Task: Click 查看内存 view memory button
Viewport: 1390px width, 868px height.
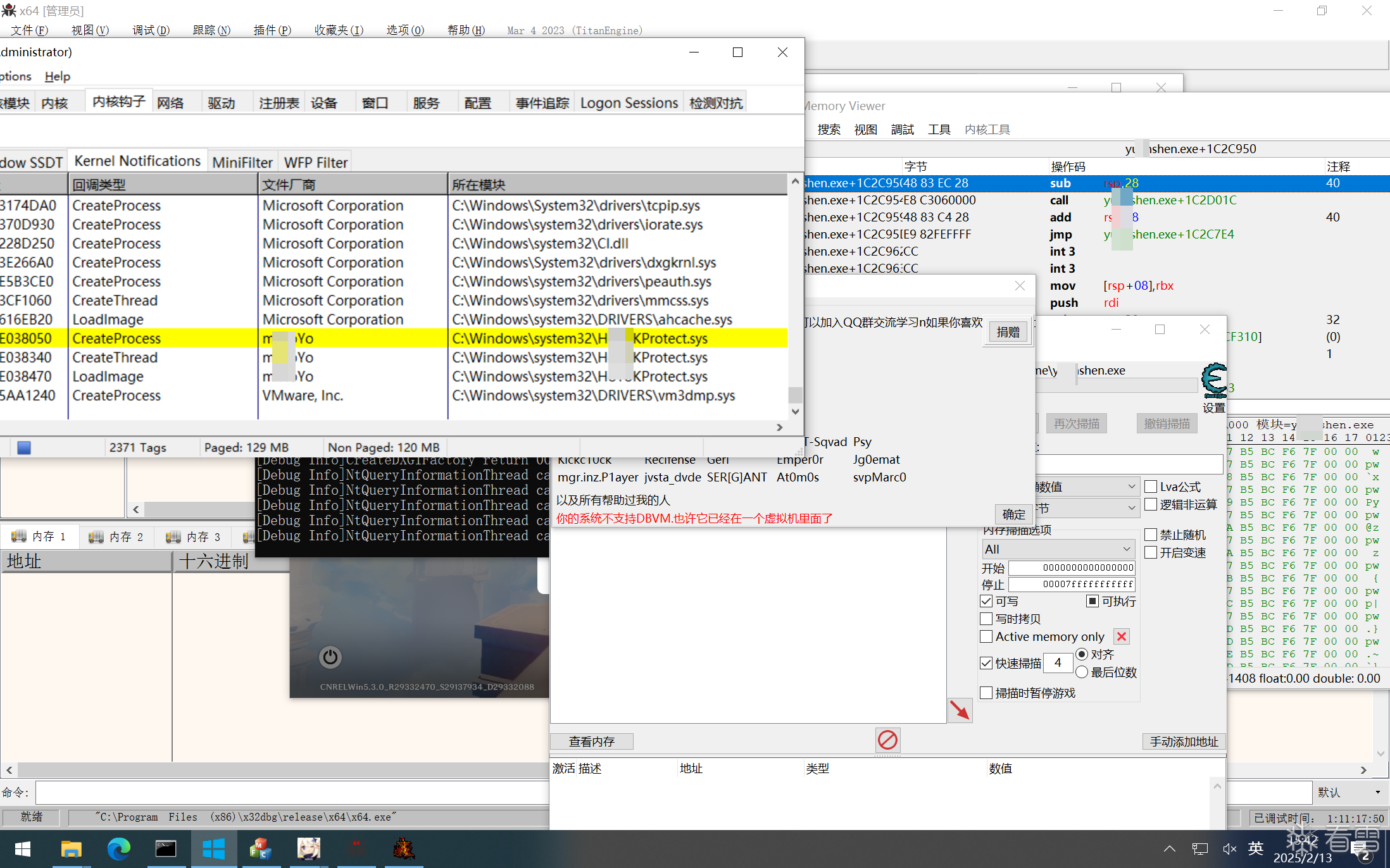Action: (x=592, y=741)
